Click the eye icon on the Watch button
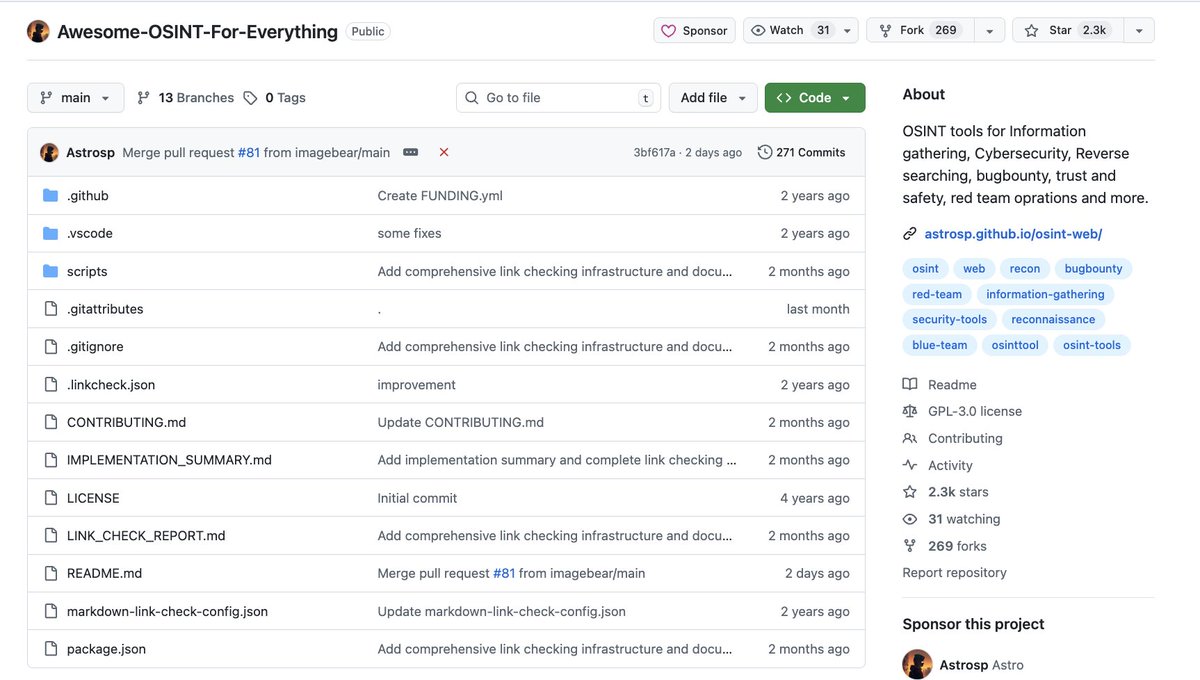 pyautogui.click(x=758, y=31)
